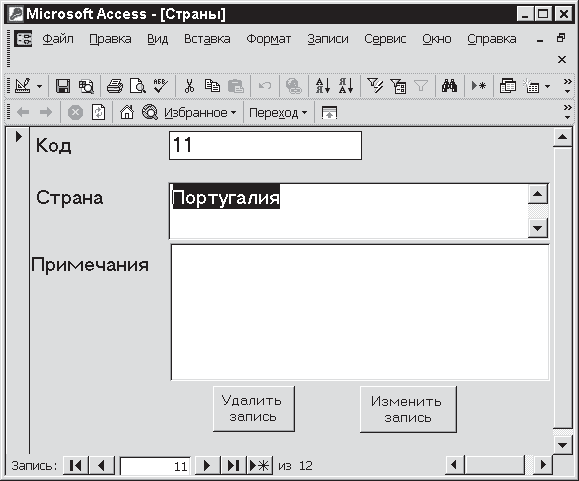Sort ascending with А-Я icon

click(323, 86)
